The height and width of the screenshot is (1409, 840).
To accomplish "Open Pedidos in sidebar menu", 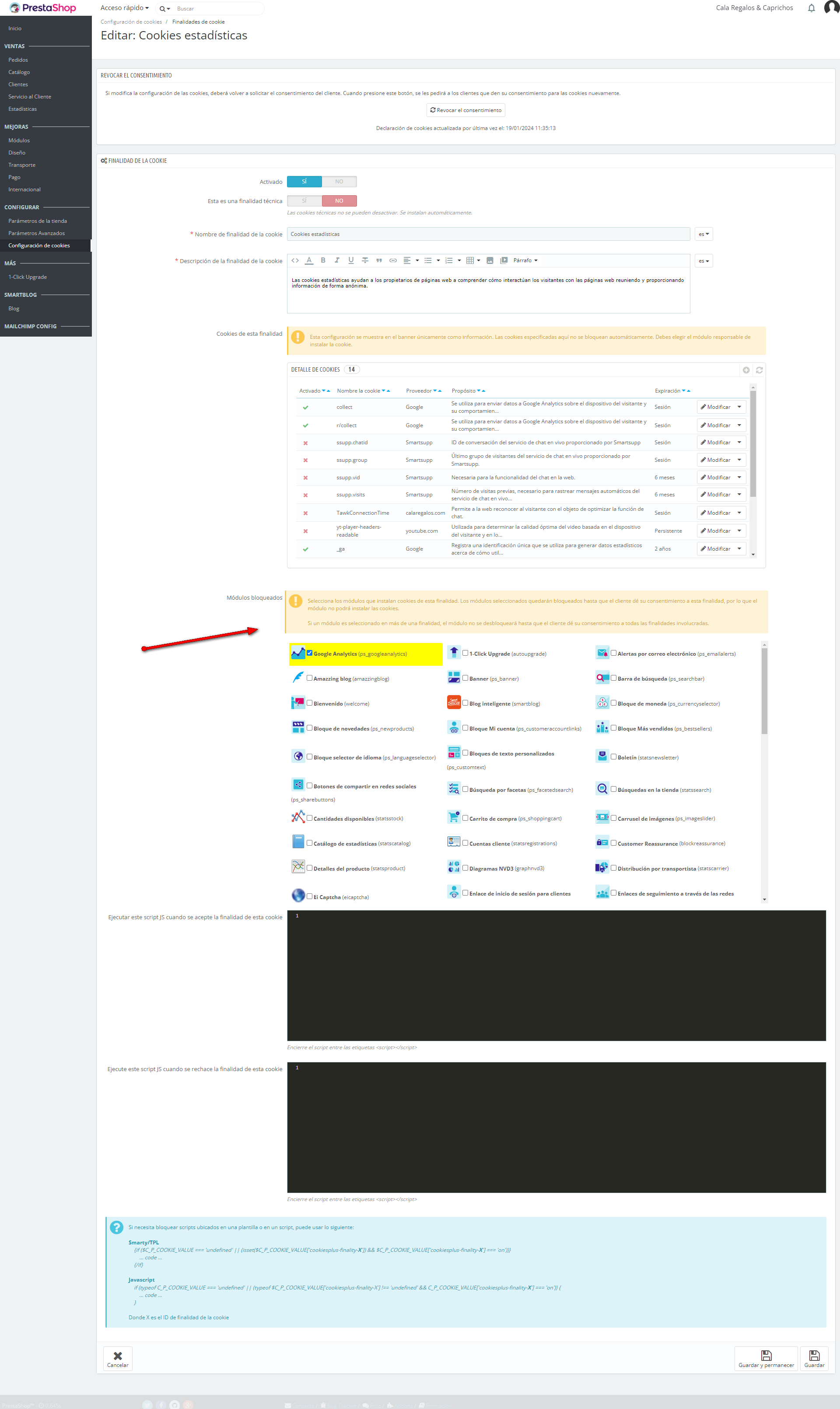I will [x=18, y=60].
